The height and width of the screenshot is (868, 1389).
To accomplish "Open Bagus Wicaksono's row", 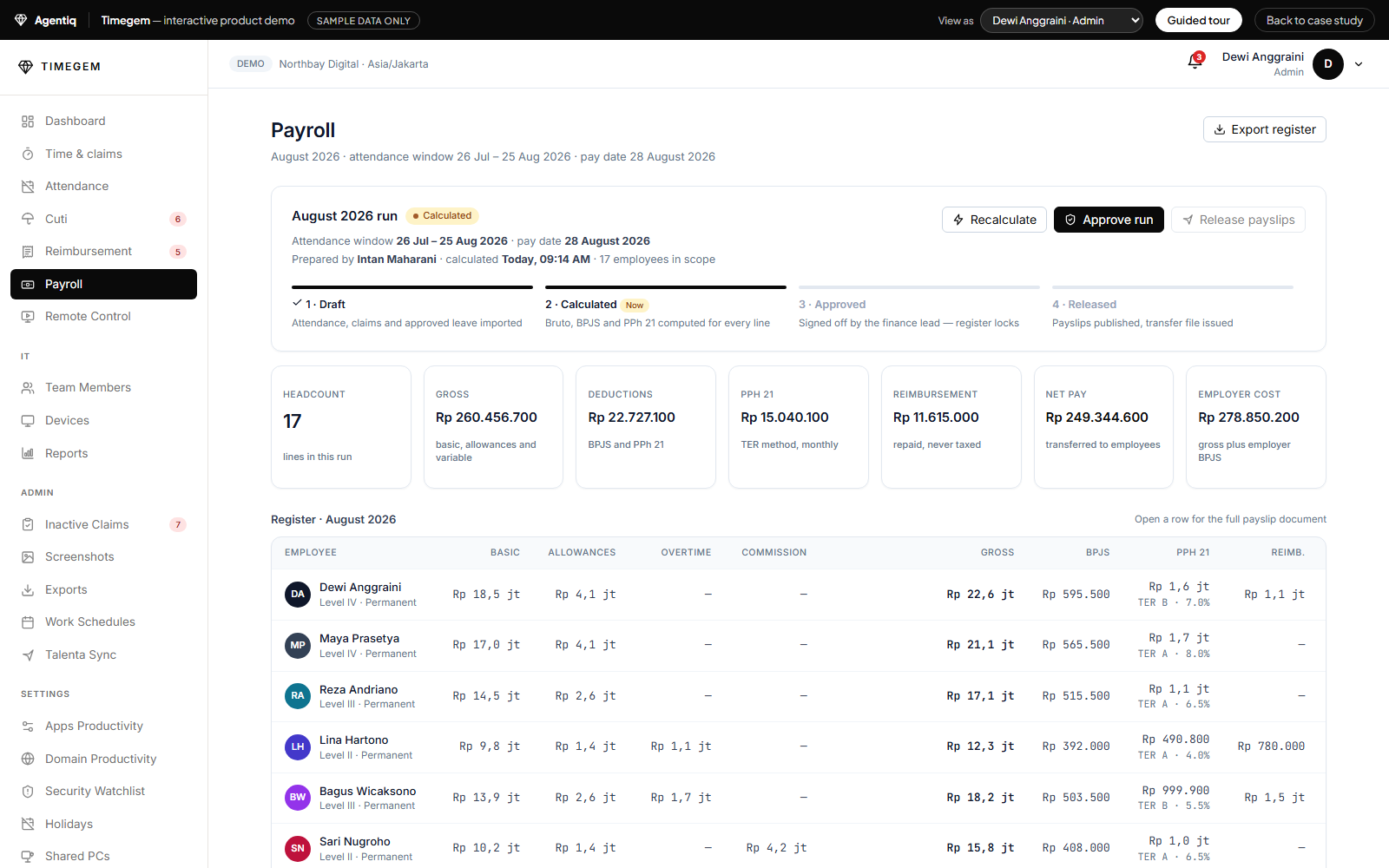I will pos(798,798).
